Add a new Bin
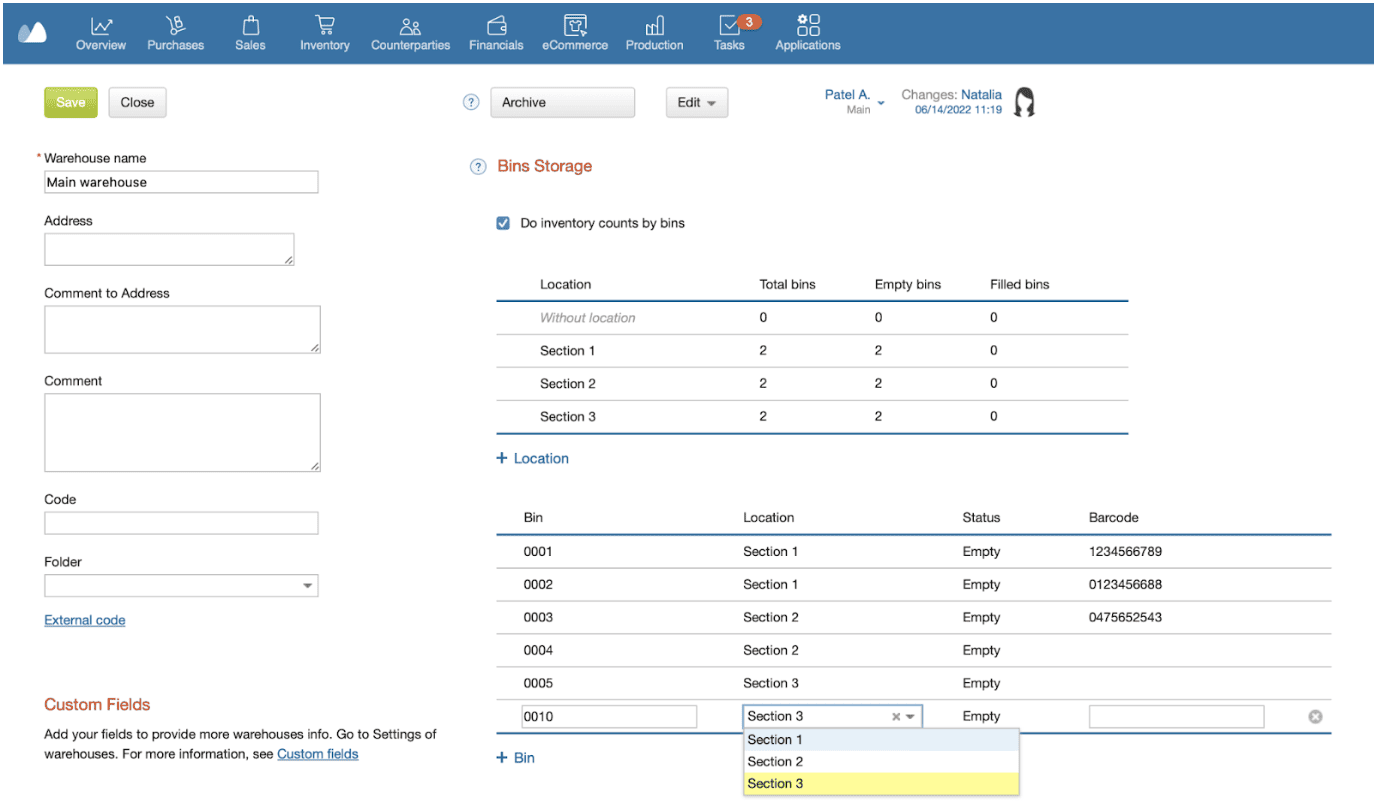The image size is (1374, 808). tap(516, 757)
